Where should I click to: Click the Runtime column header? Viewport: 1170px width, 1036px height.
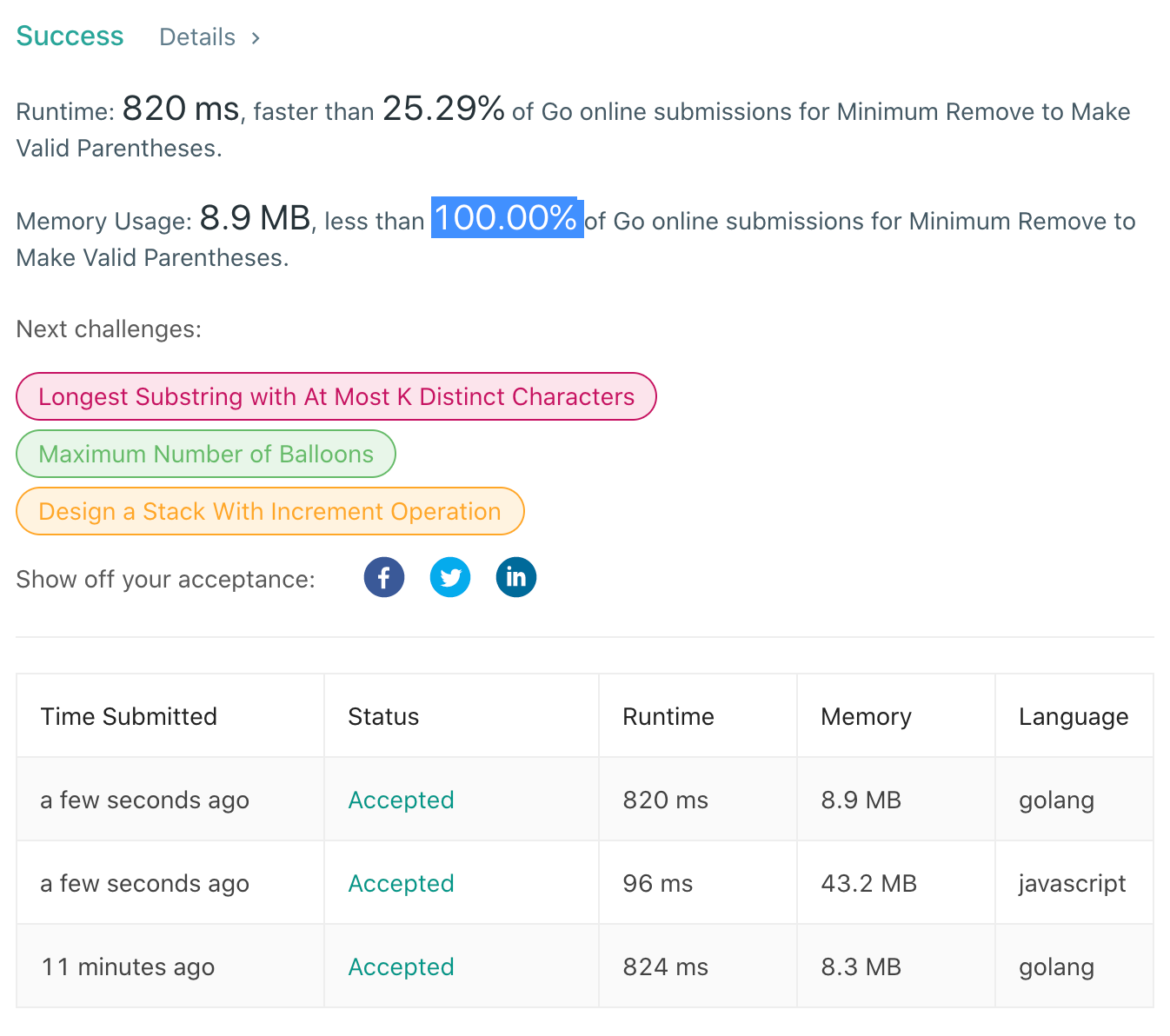point(668,716)
